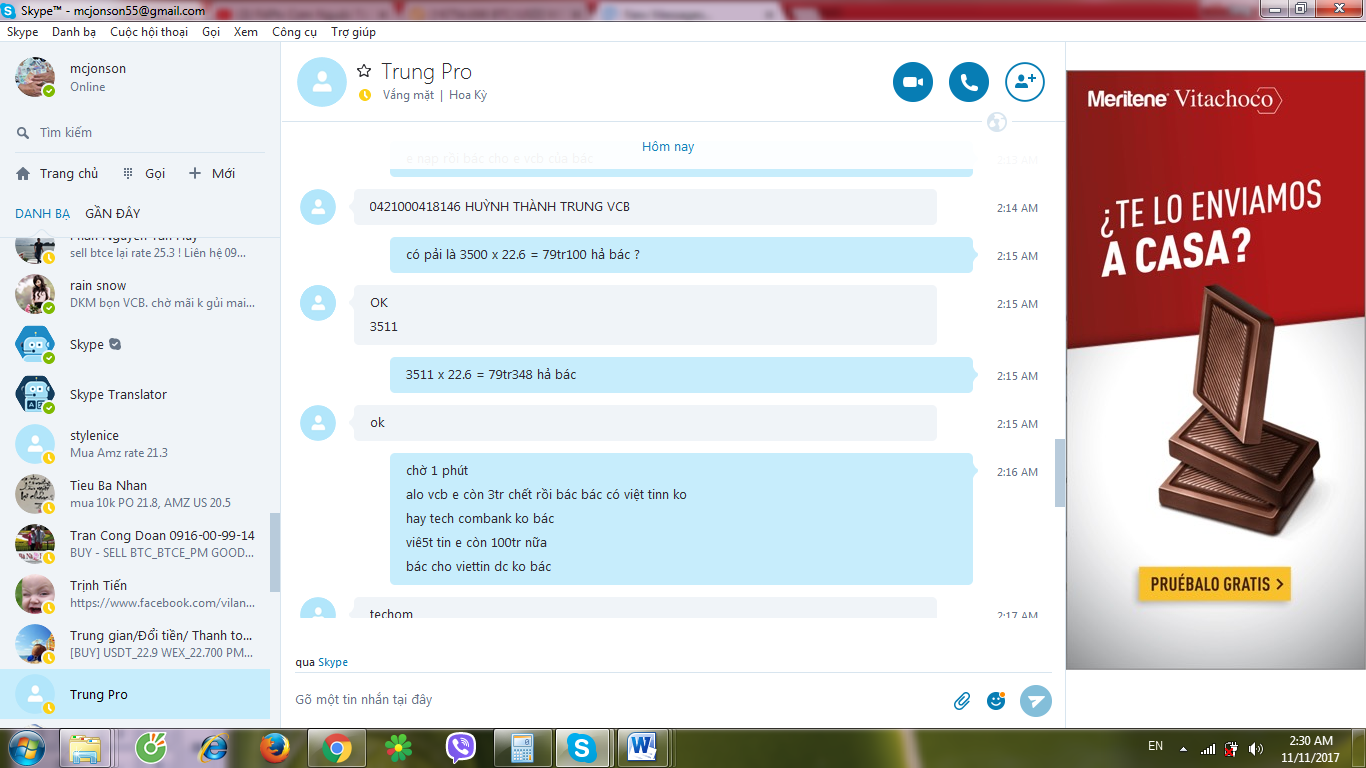Open the Trợ giúp menu
The height and width of the screenshot is (768, 1366).
[353, 32]
